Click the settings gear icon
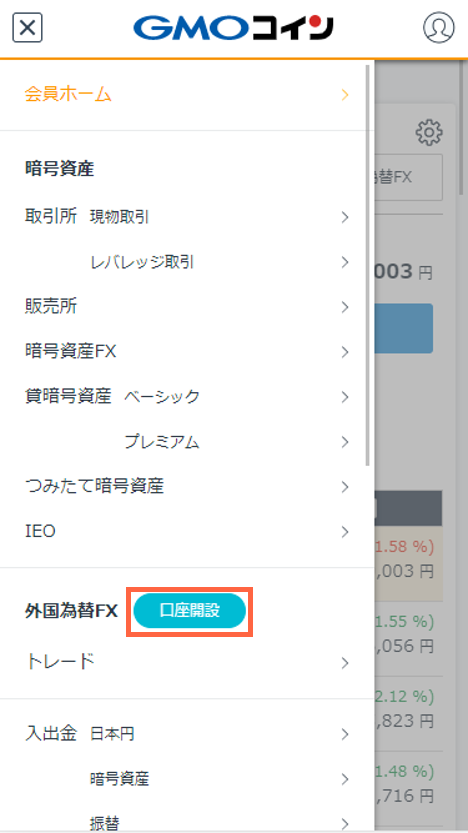The width and height of the screenshot is (468, 833). click(x=429, y=132)
